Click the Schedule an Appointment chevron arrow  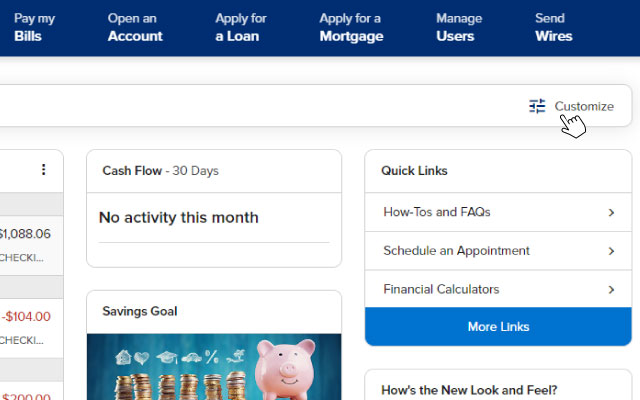(x=611, y=251)
